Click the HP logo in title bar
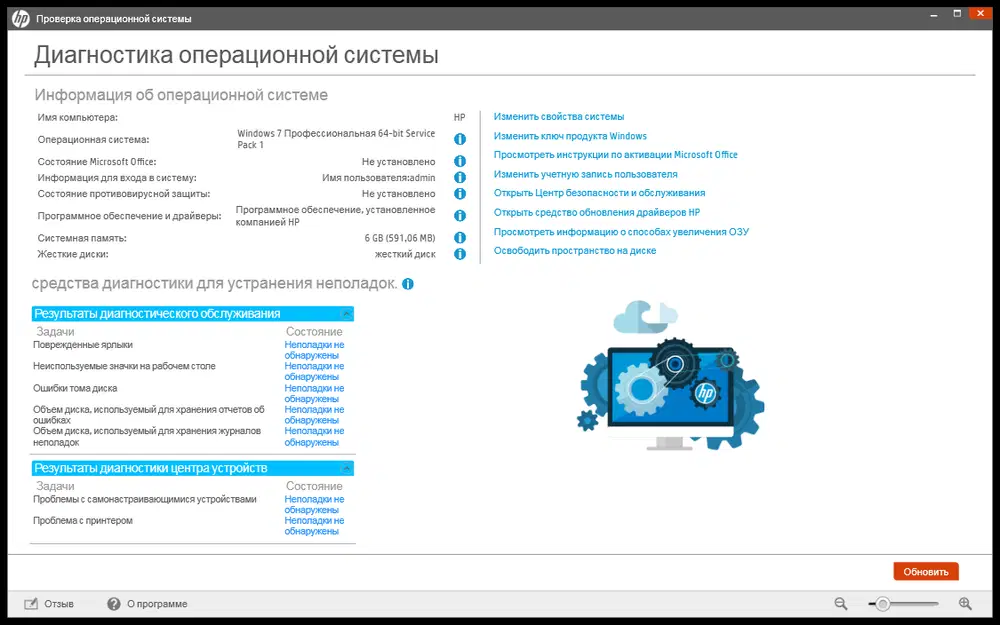The height and width of the screenshot is (625, 1000). [20, 18]
